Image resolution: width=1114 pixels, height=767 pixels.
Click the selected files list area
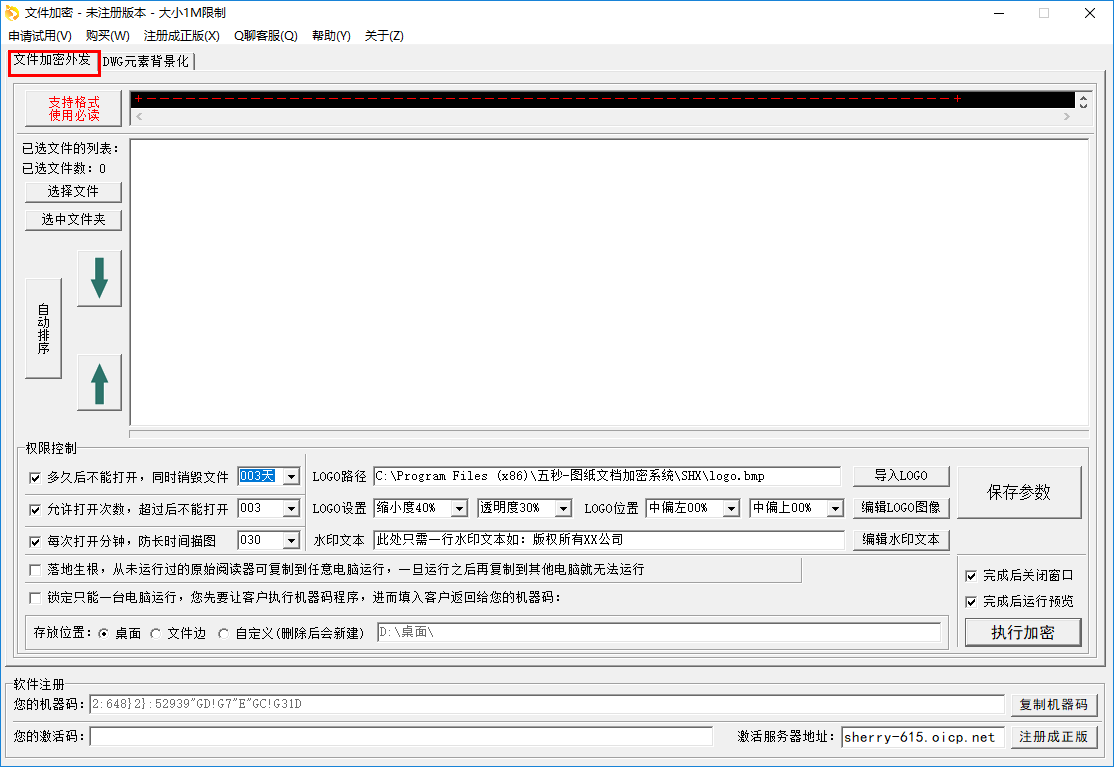(610, 283)
